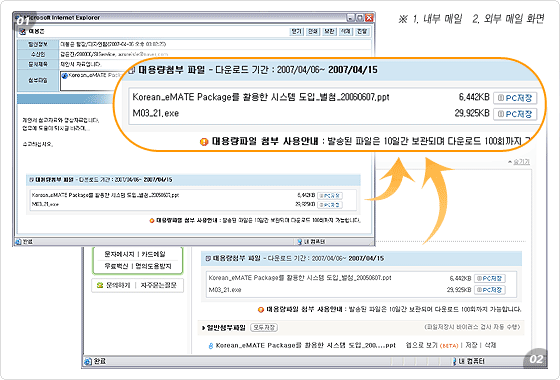Click the 29,925KB size text in window 02

coord(459,290)
